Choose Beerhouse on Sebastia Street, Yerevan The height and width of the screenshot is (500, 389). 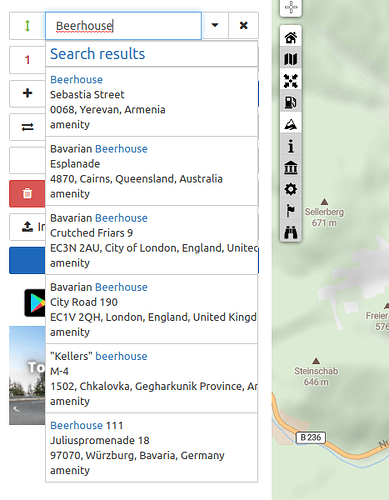coord(152,102)
